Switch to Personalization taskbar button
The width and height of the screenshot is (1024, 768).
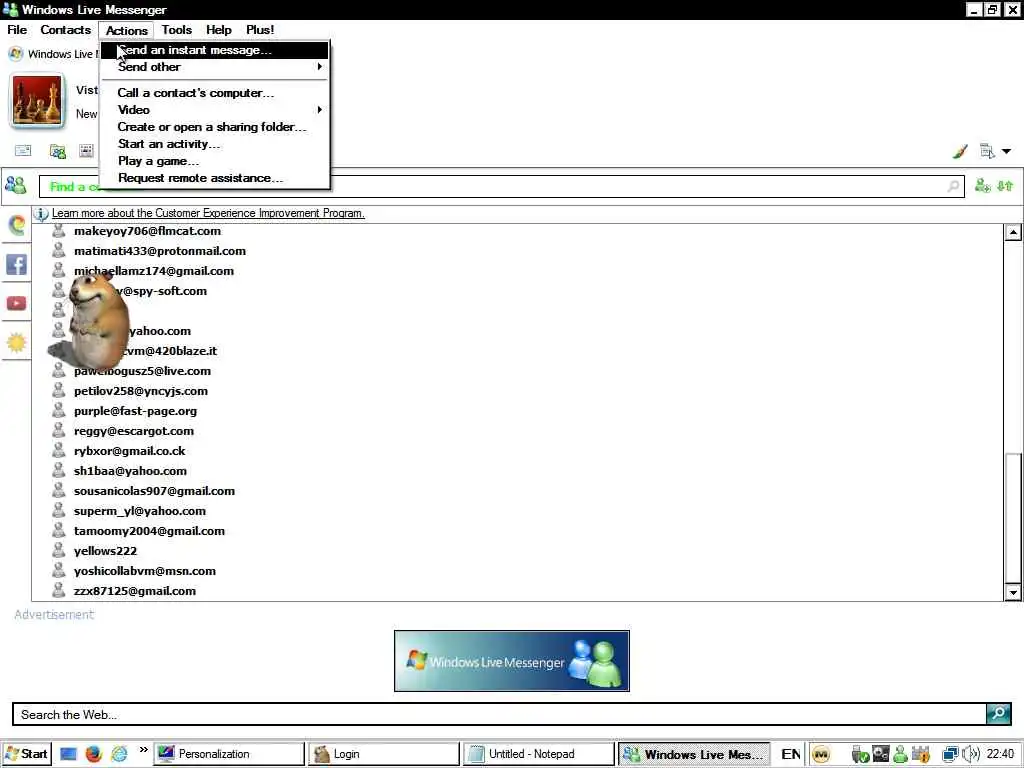click(x=229, y=754)
